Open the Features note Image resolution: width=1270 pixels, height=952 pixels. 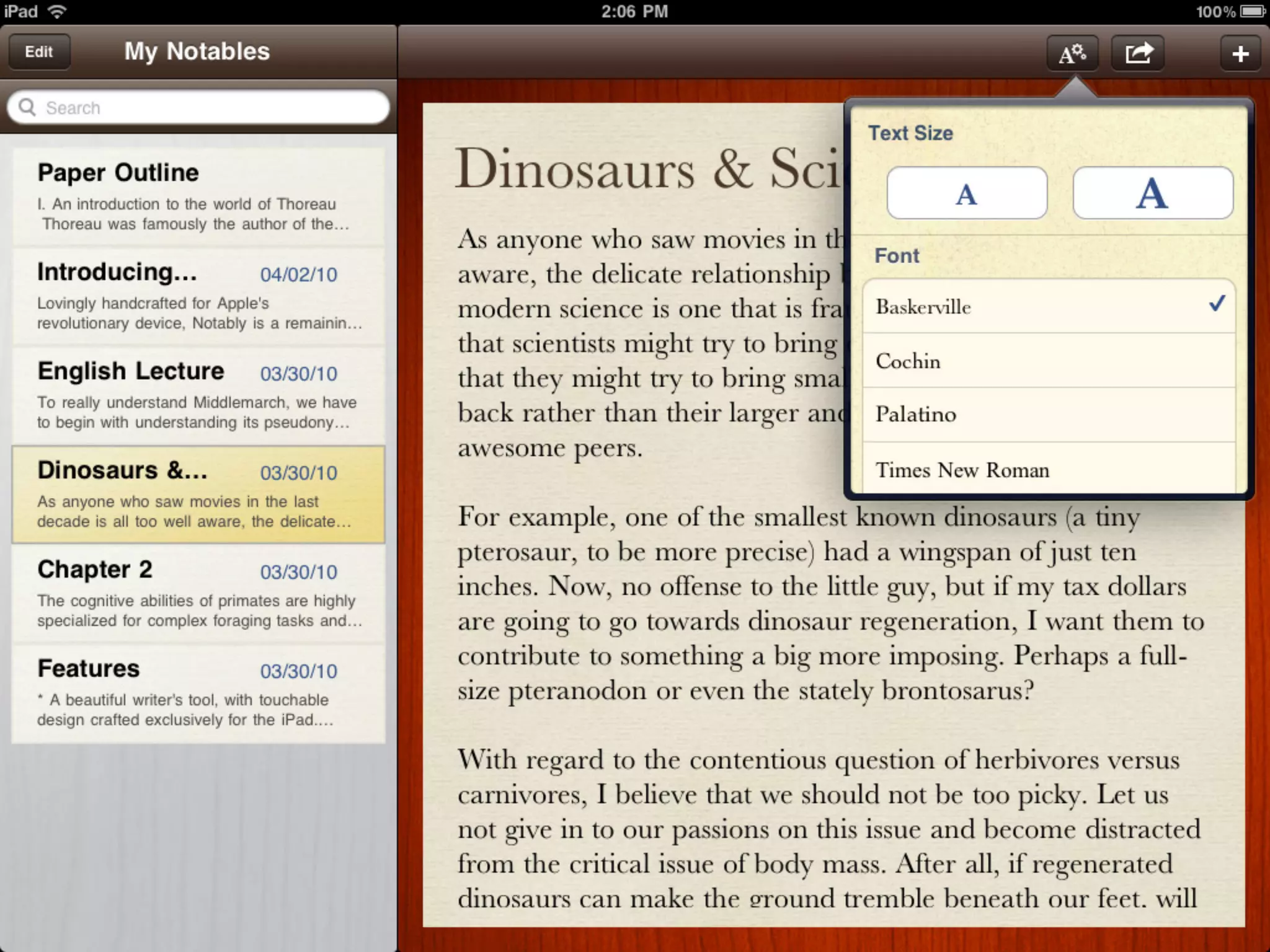coord(198,693)
